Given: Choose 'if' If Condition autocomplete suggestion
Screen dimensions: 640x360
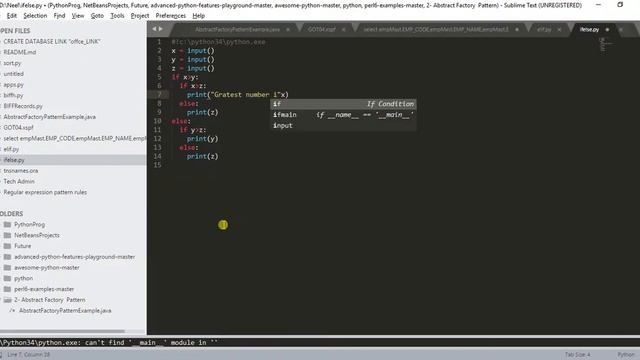Looking at the screenshot, I should click(x=343, y=104).
